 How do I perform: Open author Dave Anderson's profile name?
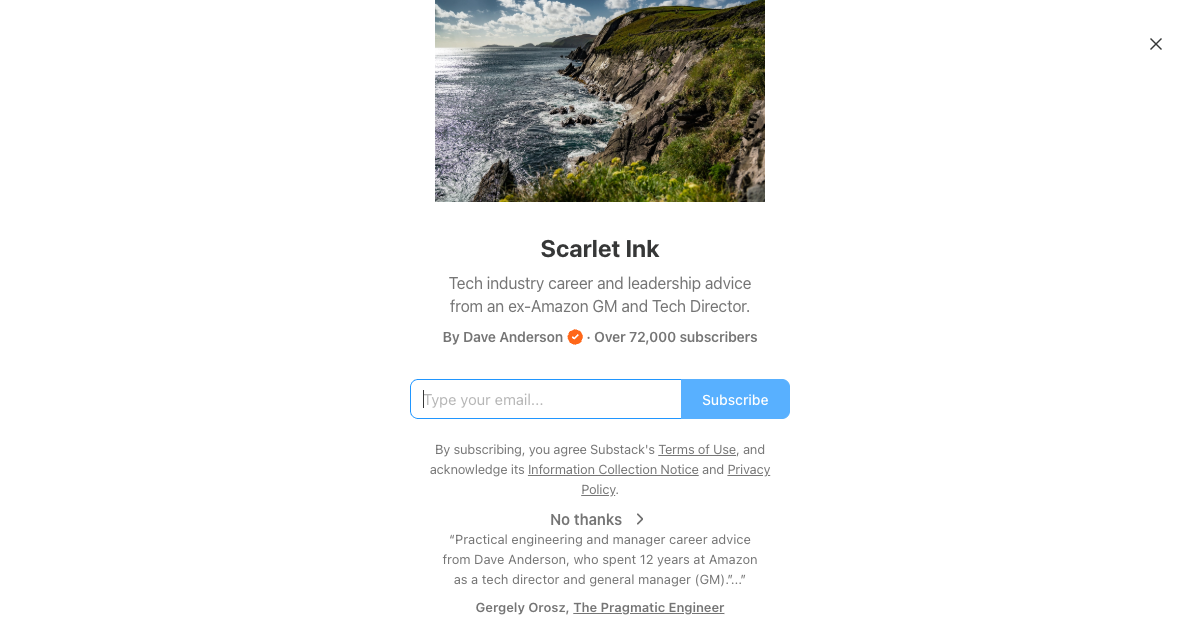click(x=513, y=337)
